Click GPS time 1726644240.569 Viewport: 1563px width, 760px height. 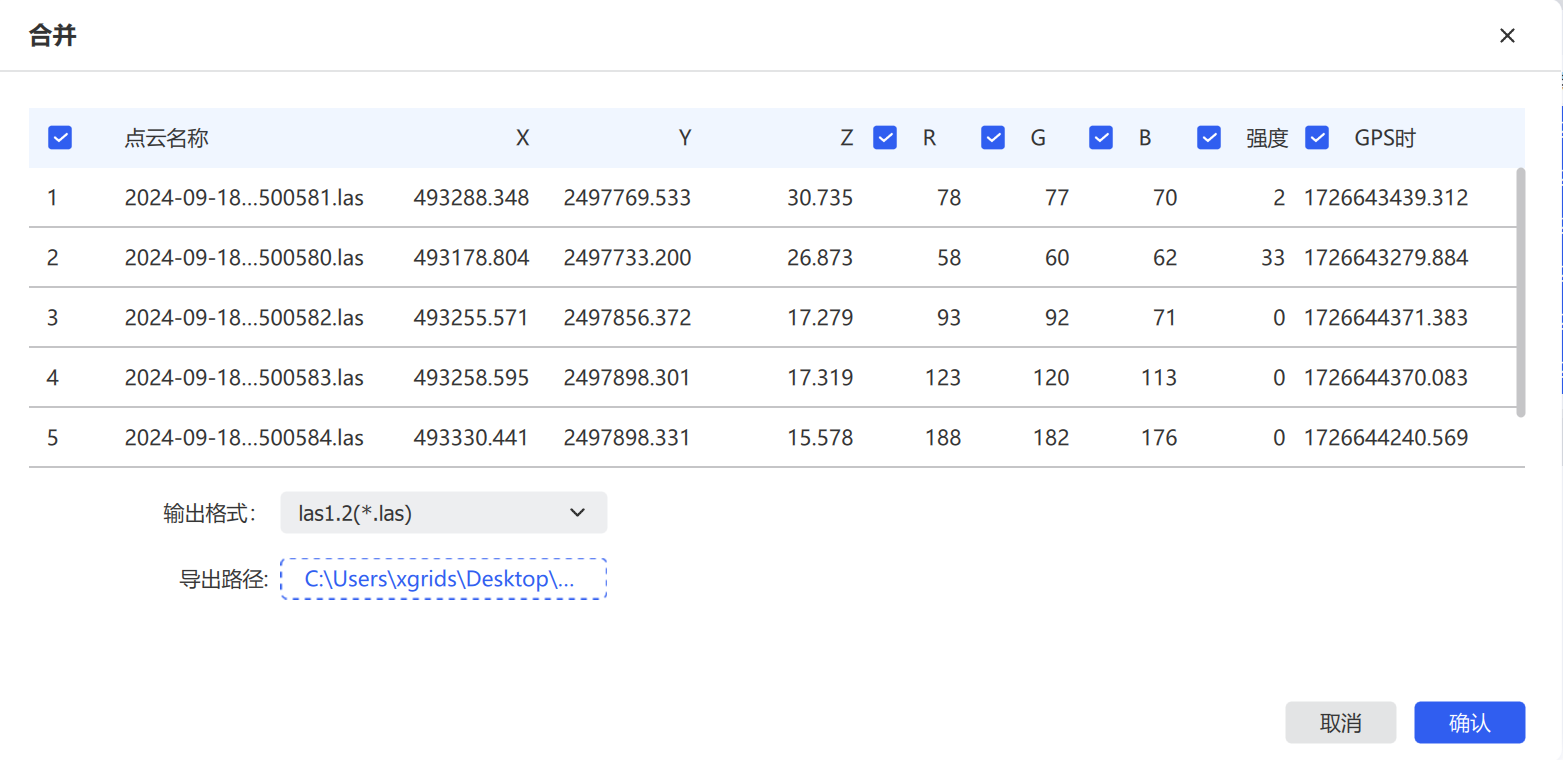[x=1386, y=438]
